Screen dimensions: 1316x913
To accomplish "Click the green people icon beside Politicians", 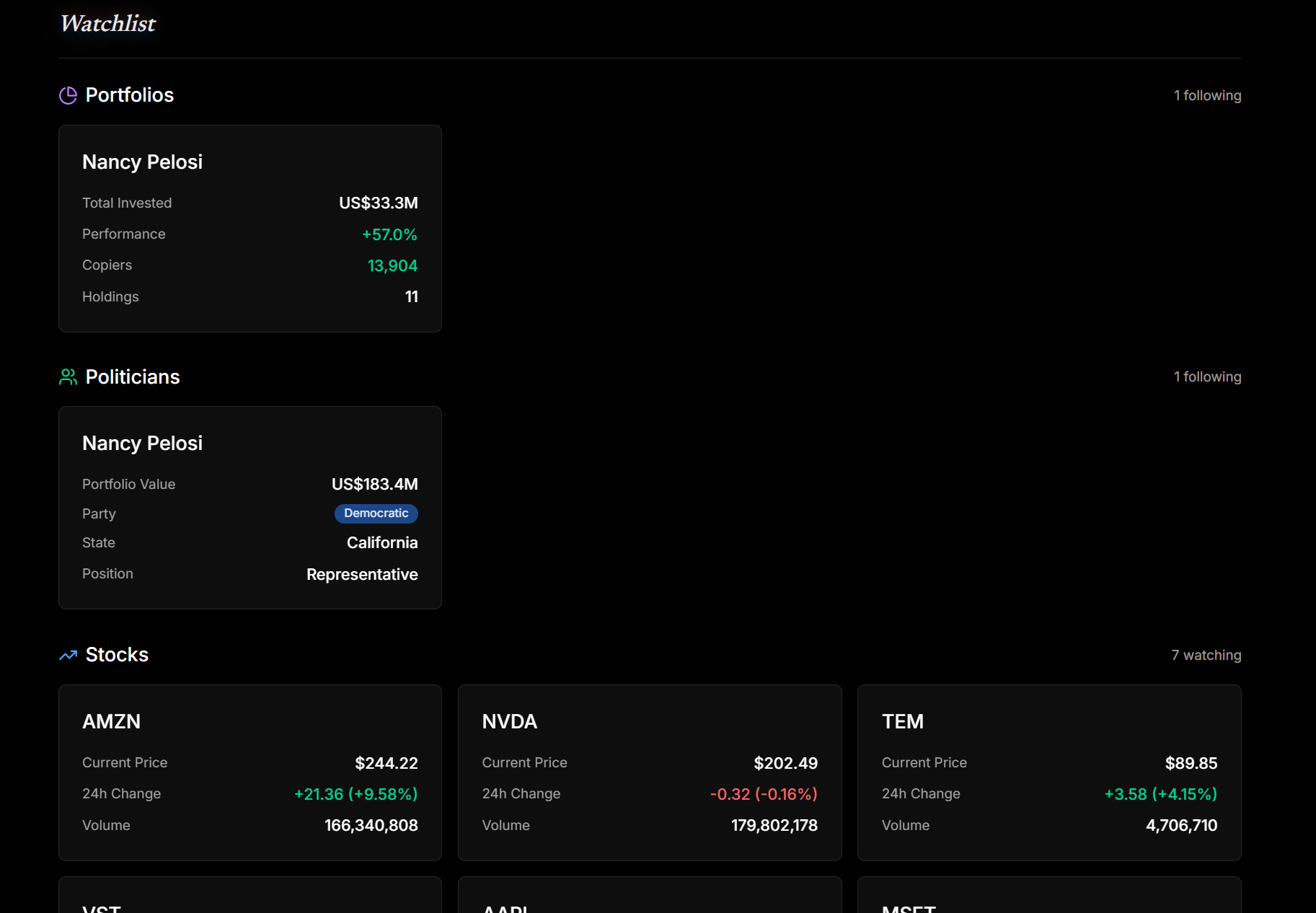I will coord(68,376).
